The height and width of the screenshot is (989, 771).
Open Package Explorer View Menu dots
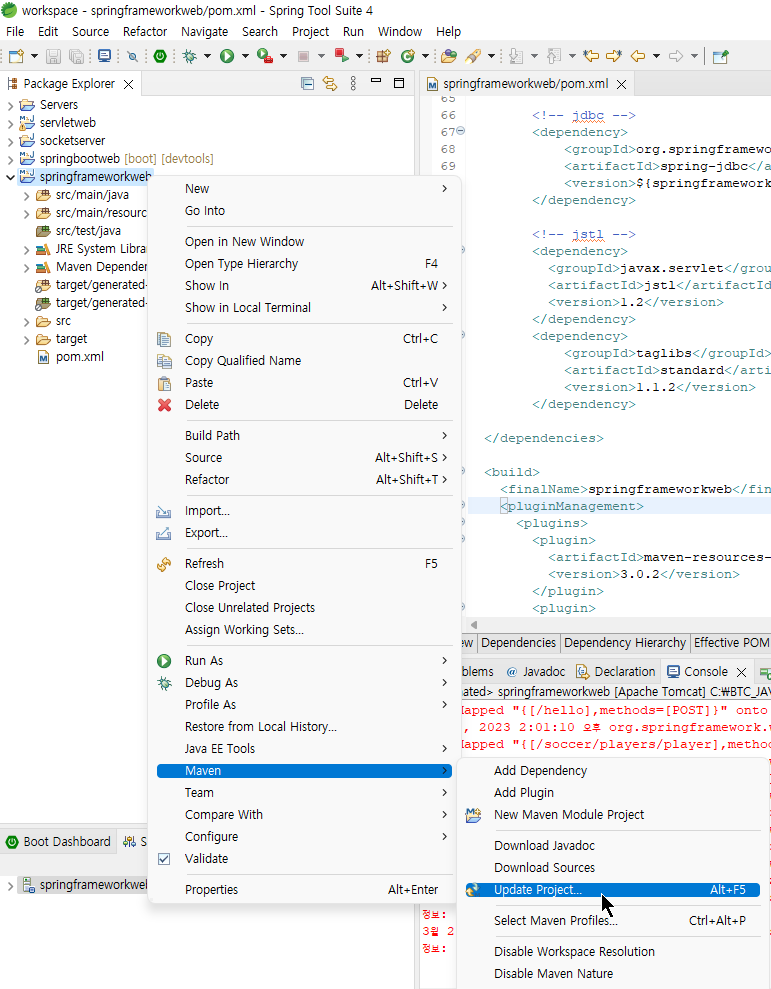pyautogui.click(x=353, y=83)
